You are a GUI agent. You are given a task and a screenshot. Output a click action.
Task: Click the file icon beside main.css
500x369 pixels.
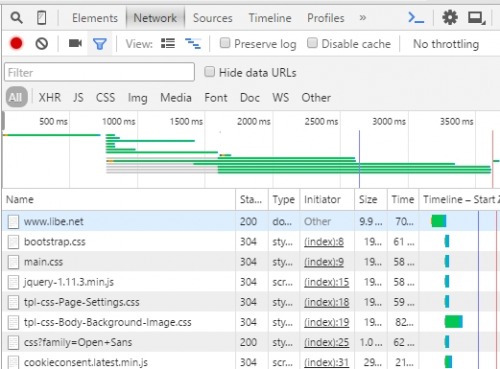pos(13,262)
